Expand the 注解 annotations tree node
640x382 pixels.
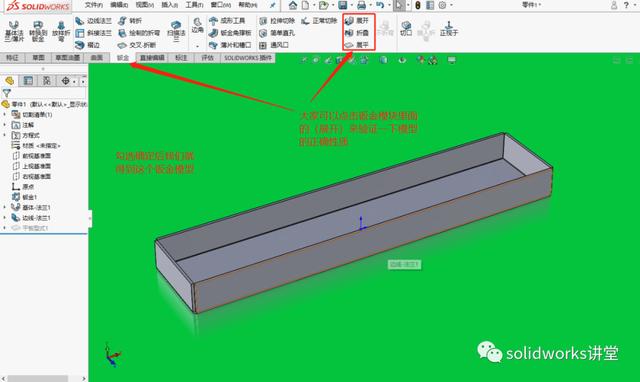[x=4, y=125]
